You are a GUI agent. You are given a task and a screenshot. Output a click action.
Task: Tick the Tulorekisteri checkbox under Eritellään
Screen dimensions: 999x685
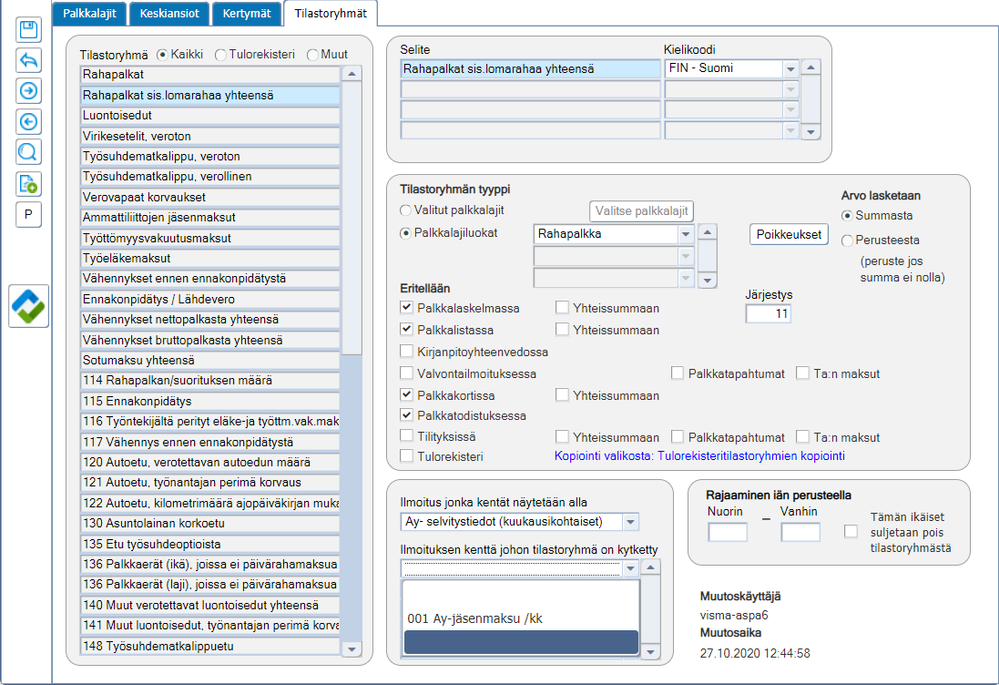click(406, 456)
